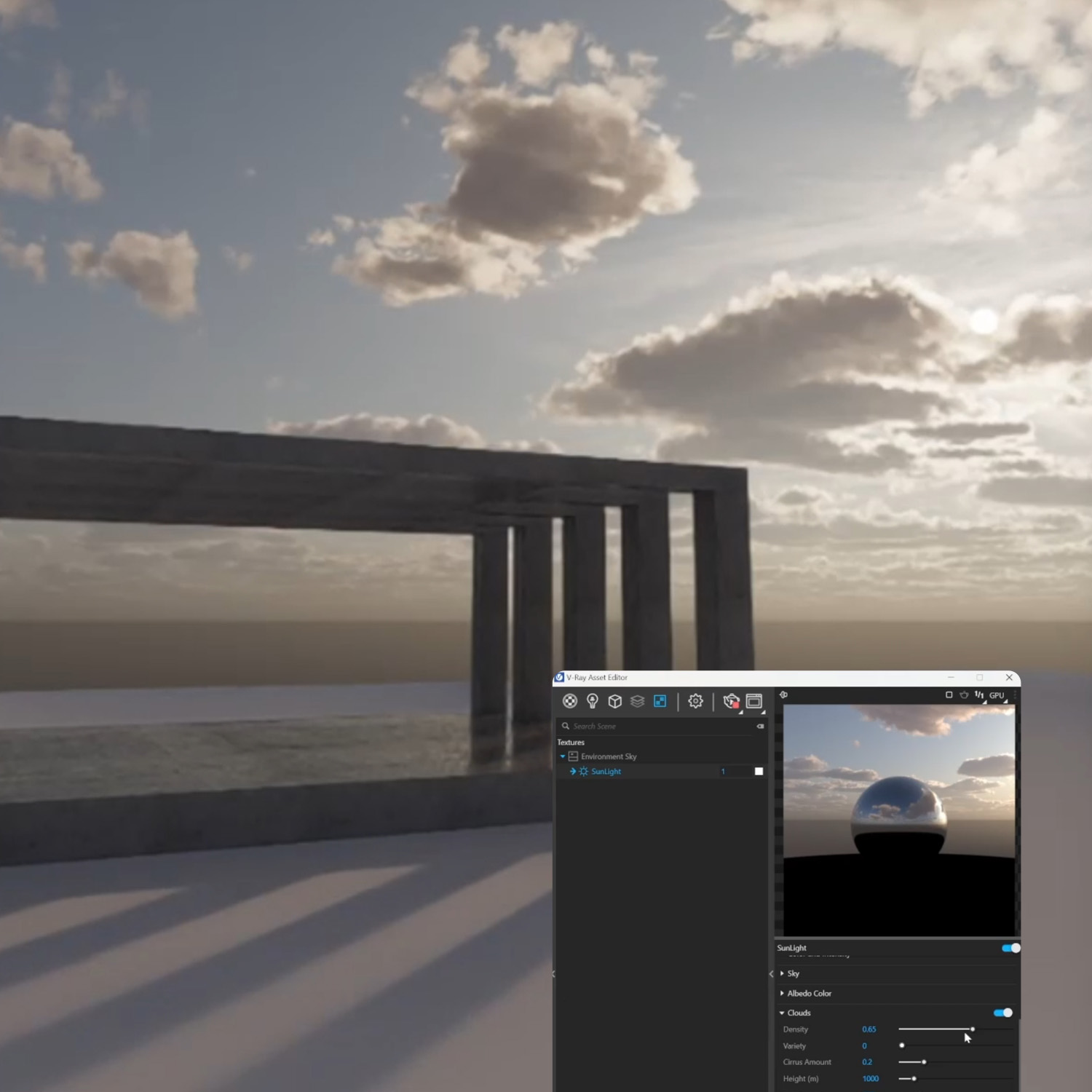Click the Variety value 0
1092x1092 pixels.
(x=864, y=1045)
